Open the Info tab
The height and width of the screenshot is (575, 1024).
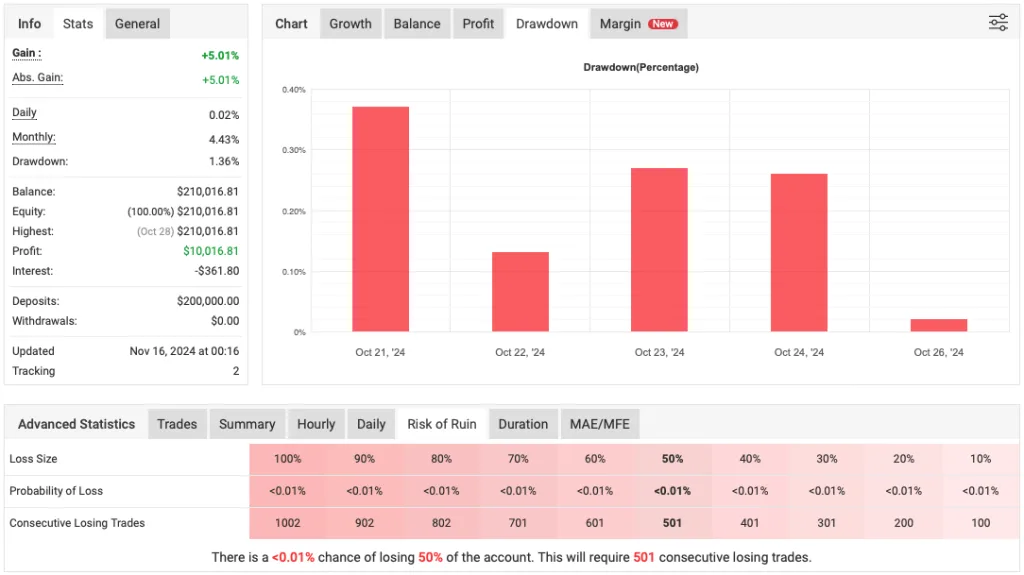pyautogui.click(x=29, y=24)
